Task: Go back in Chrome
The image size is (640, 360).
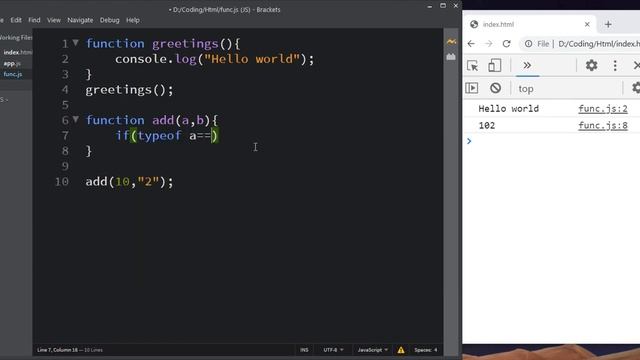Action: [471, 44]
